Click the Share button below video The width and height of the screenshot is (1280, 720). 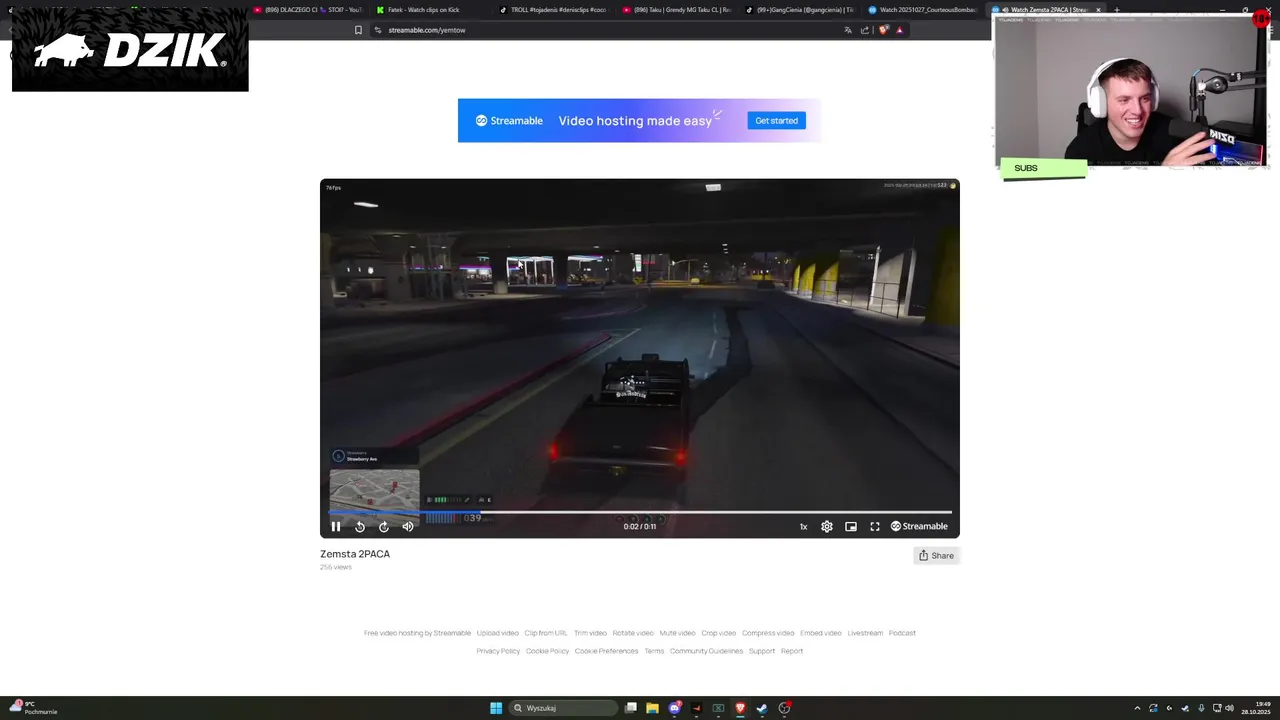click(937, 556)
